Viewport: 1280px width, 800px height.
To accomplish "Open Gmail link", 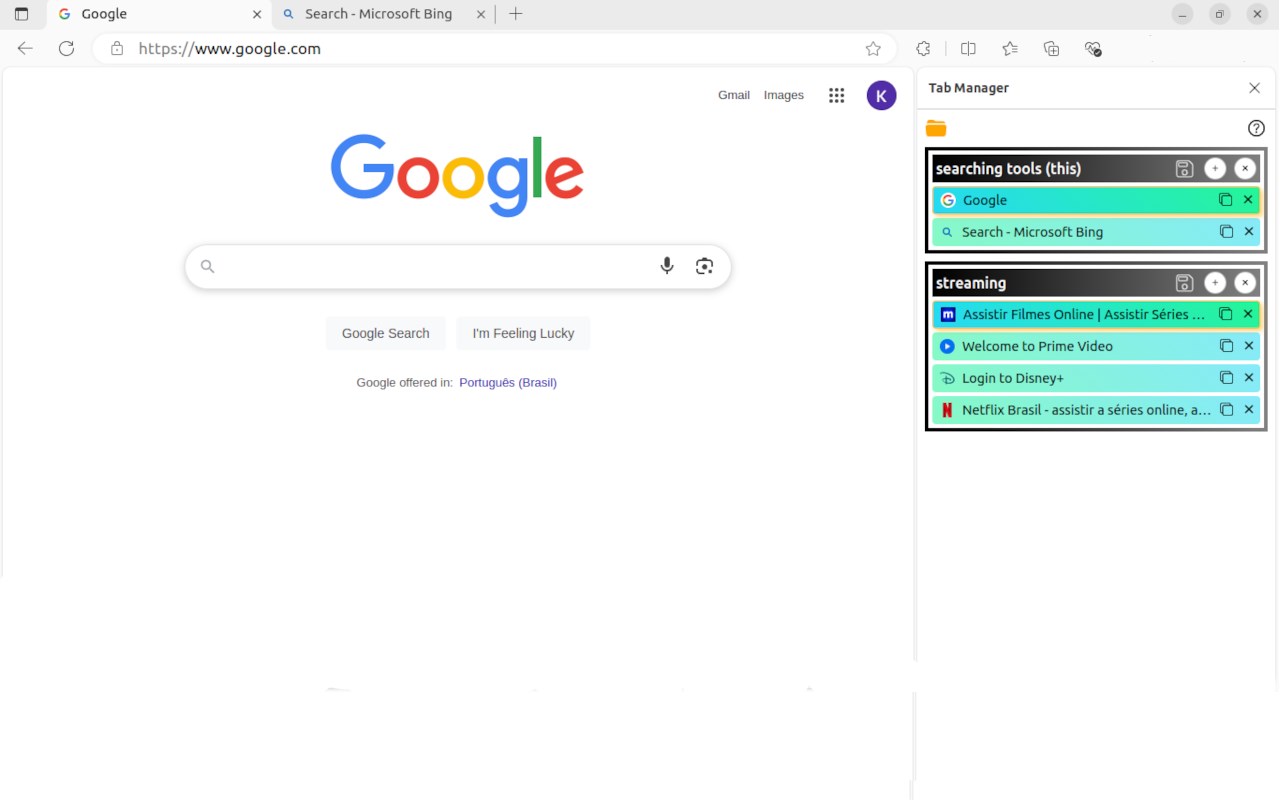I will 734,95.
